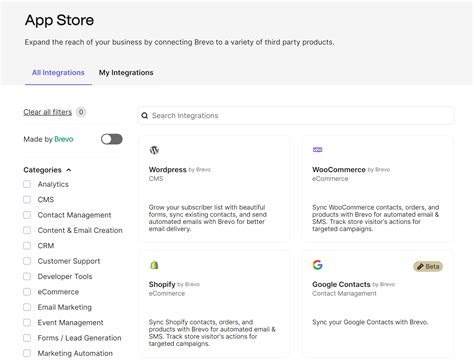Viewport: 474px width, 363px height.
Task: Click the Search integrations field
Action: click(296, 116)
